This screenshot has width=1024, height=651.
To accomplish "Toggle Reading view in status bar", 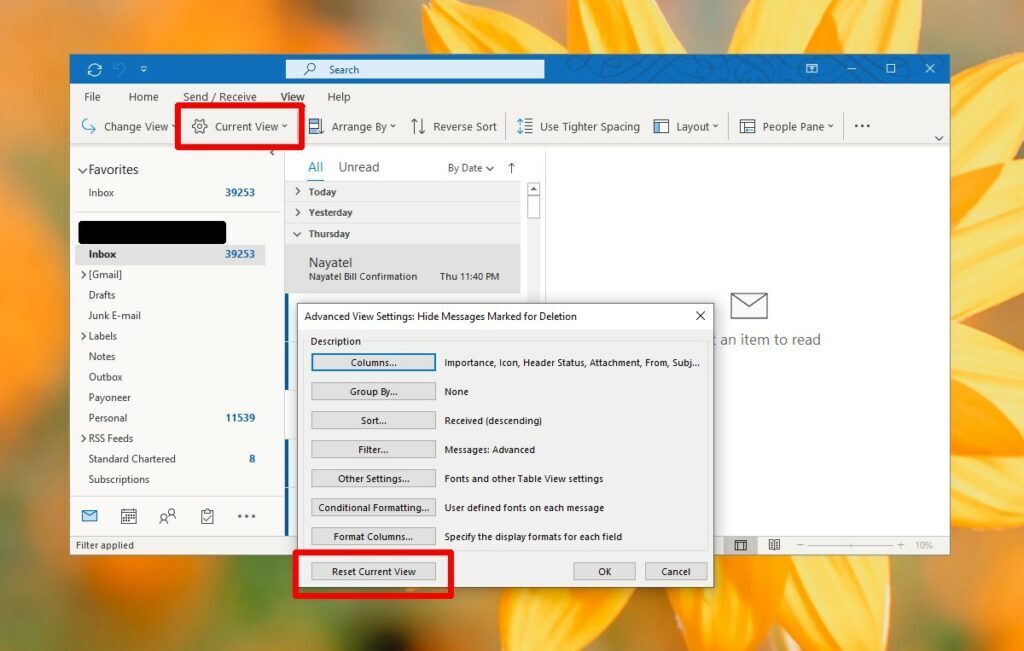I will tap(774, 545).
